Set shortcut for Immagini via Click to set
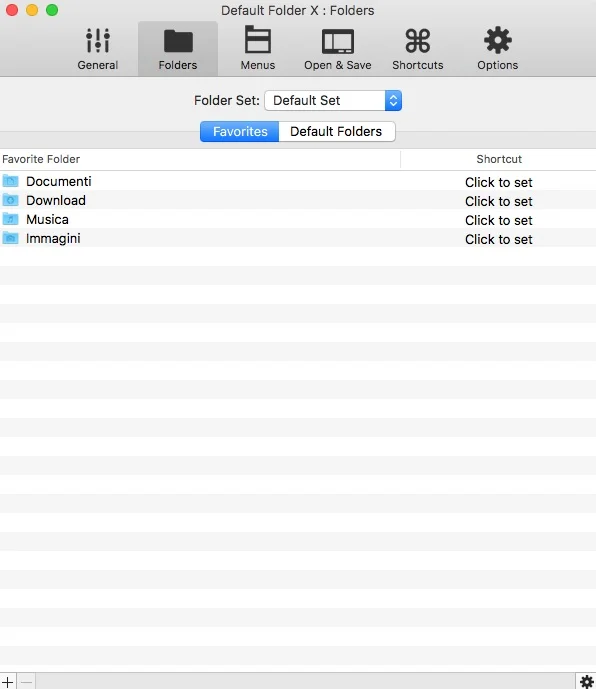596x689 pixels. (x=499, y=239)
